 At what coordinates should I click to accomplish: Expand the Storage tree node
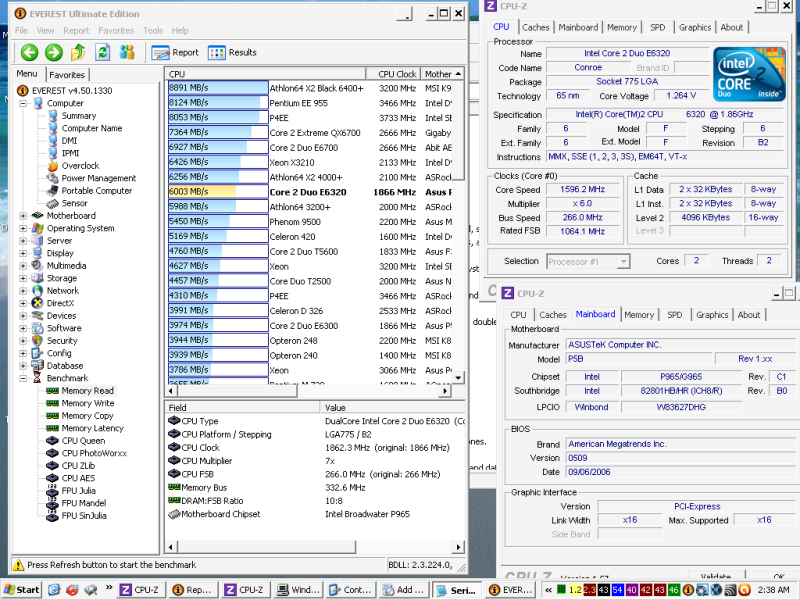pyautogui.click(x=23, y=278)
